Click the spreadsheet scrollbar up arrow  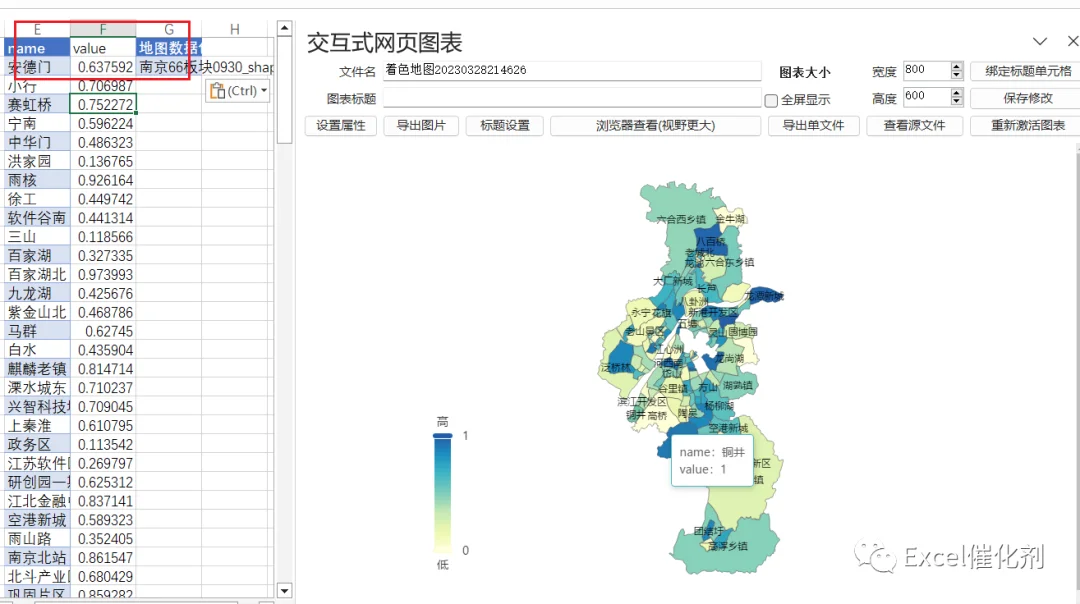tap(284, 28)
